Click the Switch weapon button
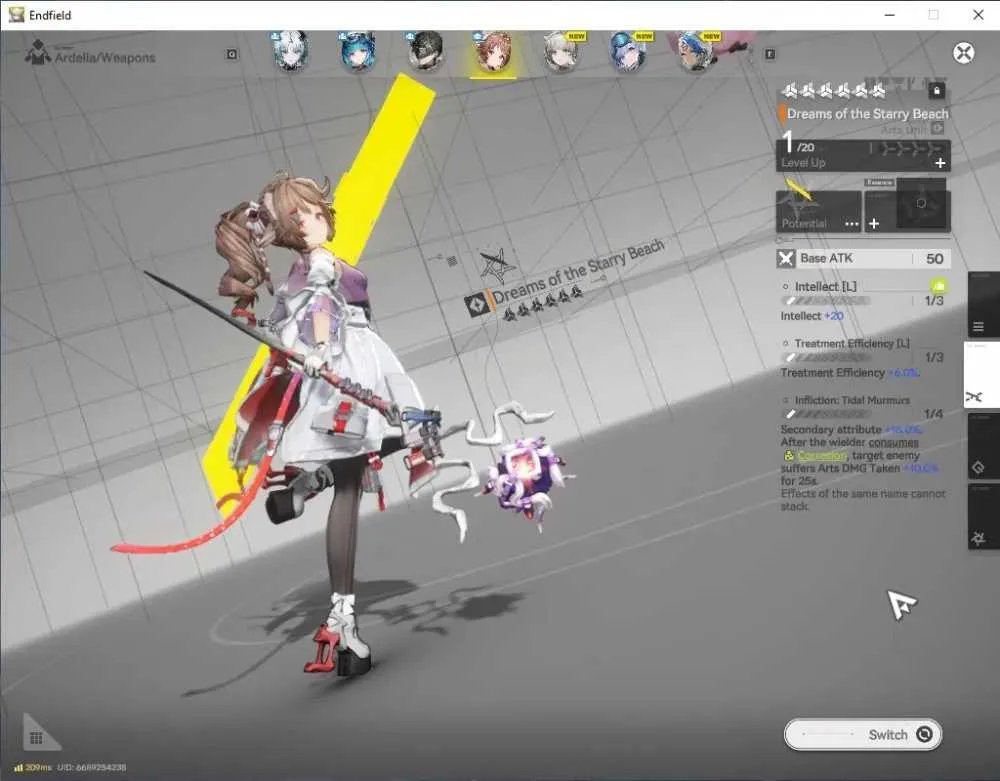The height and width of the screenshot is (781, 1000). [863, 734]
